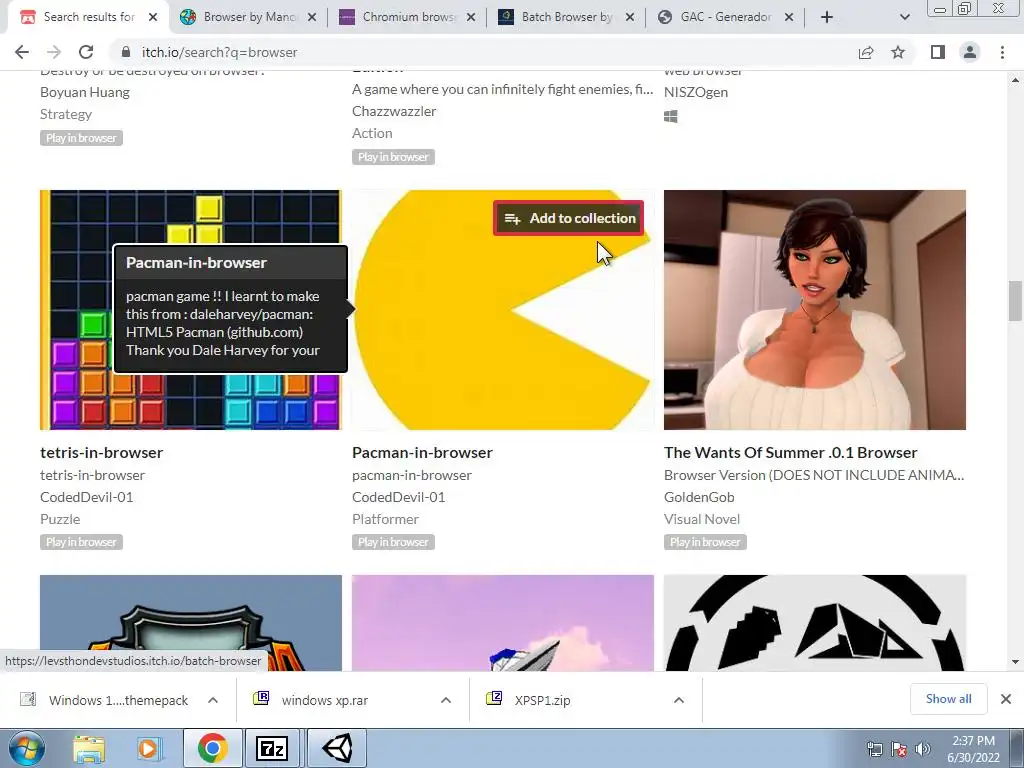Image resolution: width=1024 pixels, height=768 pixels.
Task: Open Chrome's three-dot menu
Action: click(x=1002, y=52)
